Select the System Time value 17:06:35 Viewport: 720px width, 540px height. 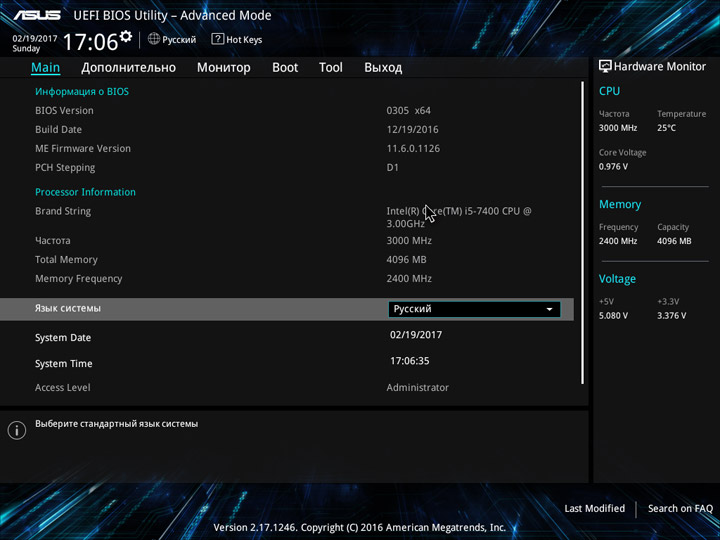(x=410, y=361)
